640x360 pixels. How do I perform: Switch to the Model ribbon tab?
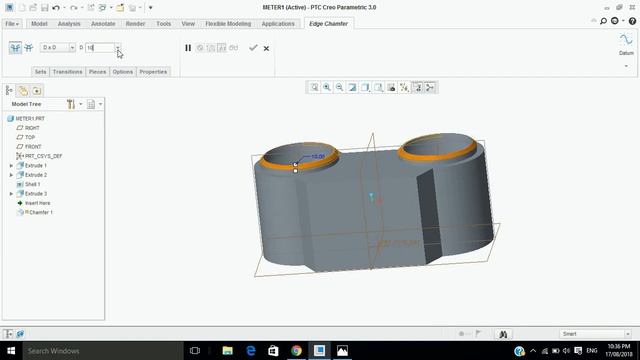click(39, 24)
